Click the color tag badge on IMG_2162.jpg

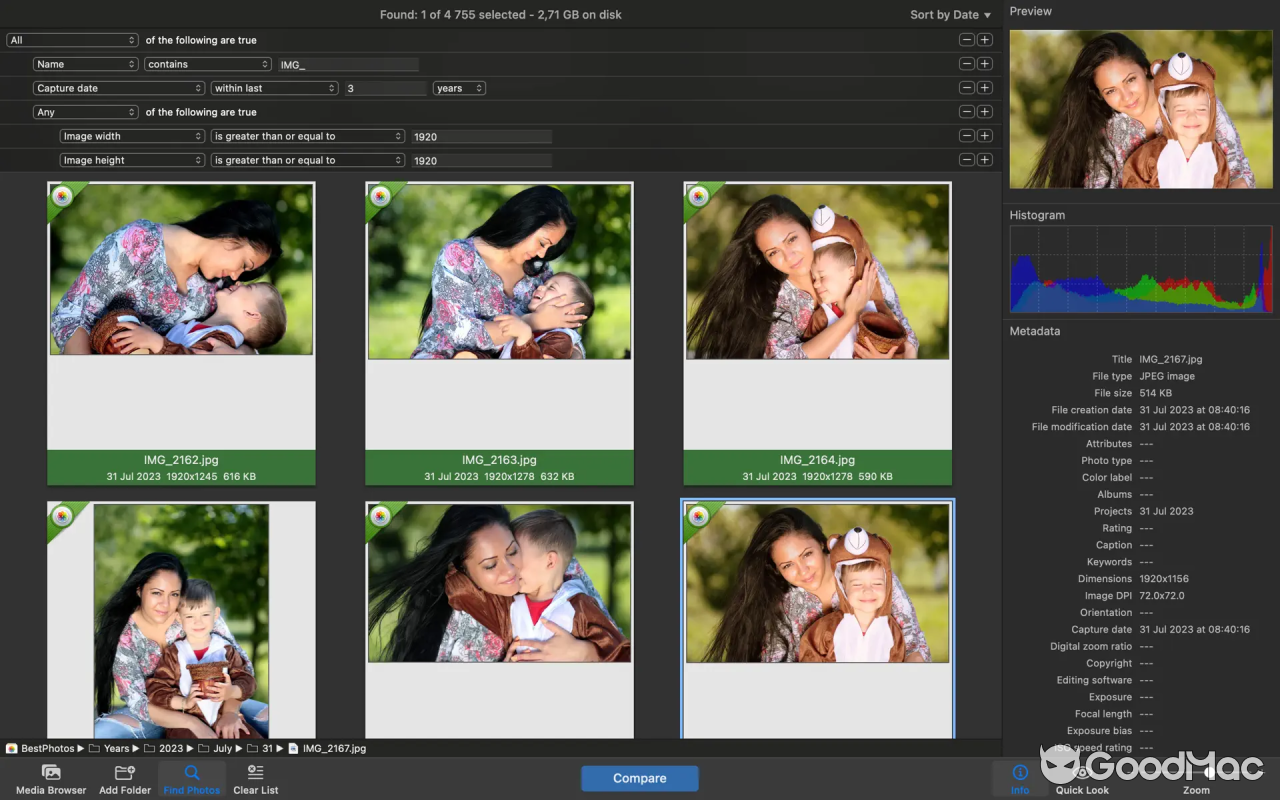pyautogui.click(x=60, y=195)
